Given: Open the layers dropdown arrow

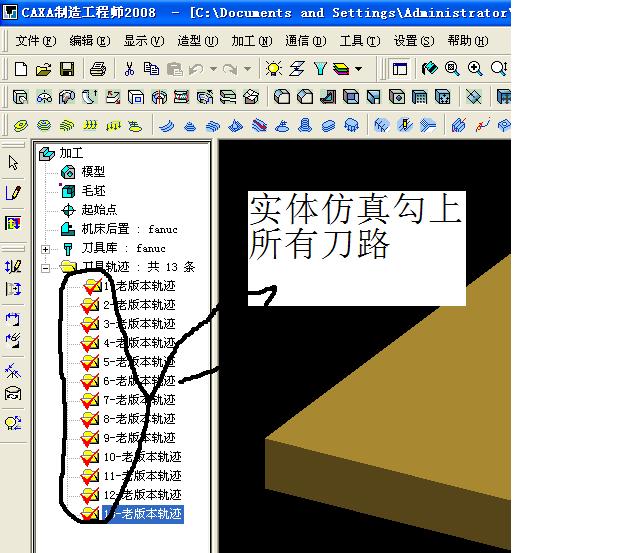Looking at the screenshot, I should click(x=358, y=69).
